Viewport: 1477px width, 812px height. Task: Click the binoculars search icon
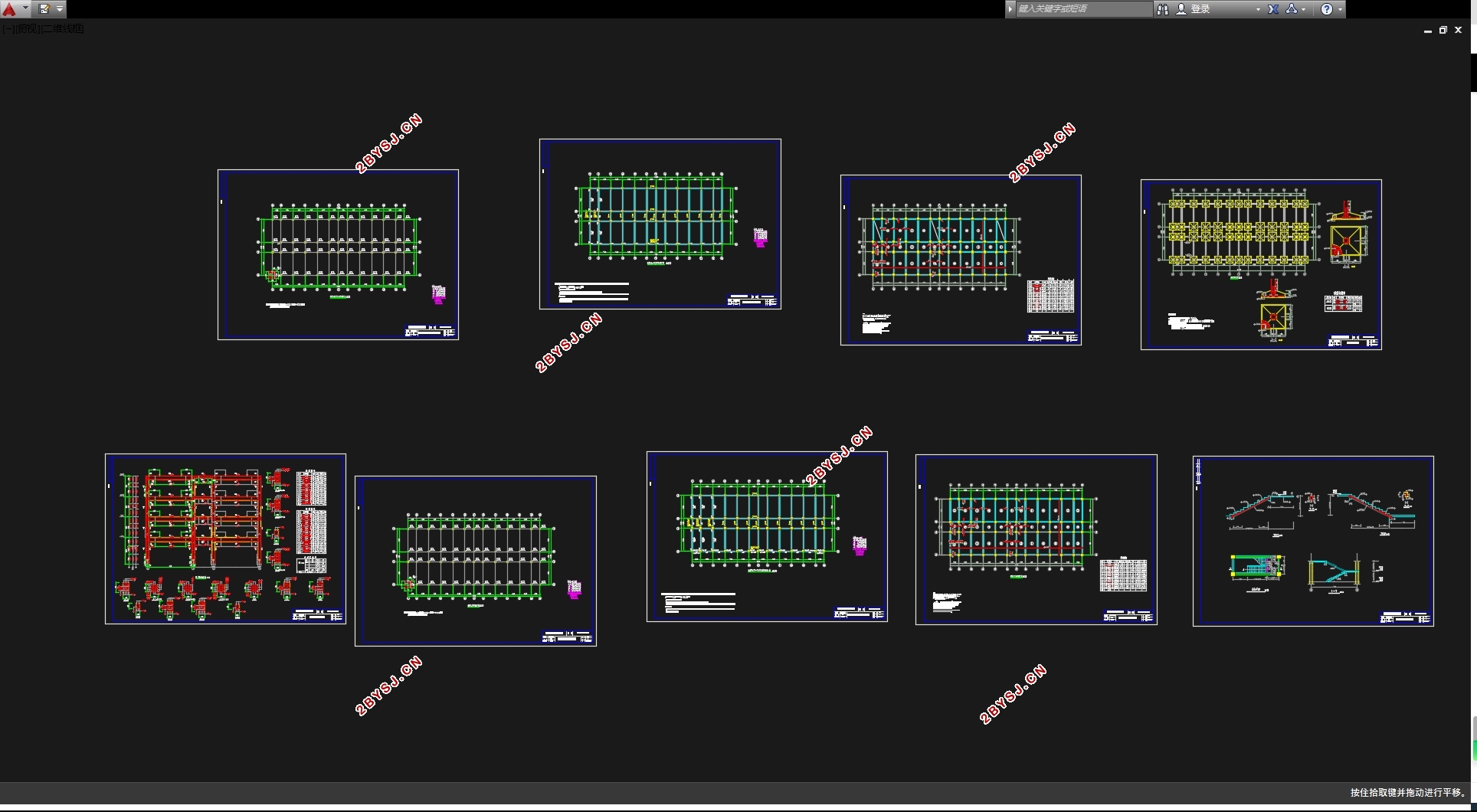click(x=1163, y=9)
